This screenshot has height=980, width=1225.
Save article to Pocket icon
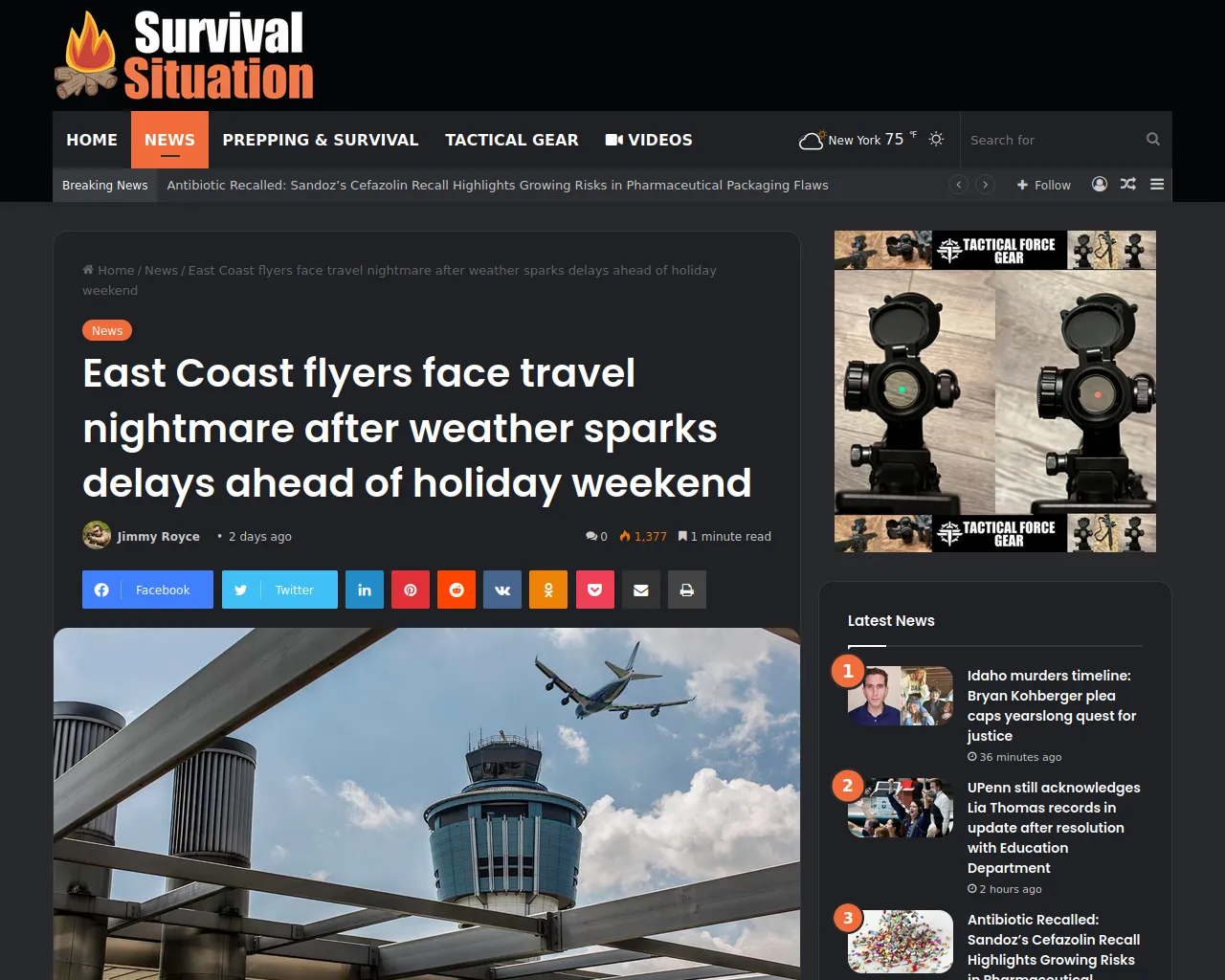(x=594, y=590)
